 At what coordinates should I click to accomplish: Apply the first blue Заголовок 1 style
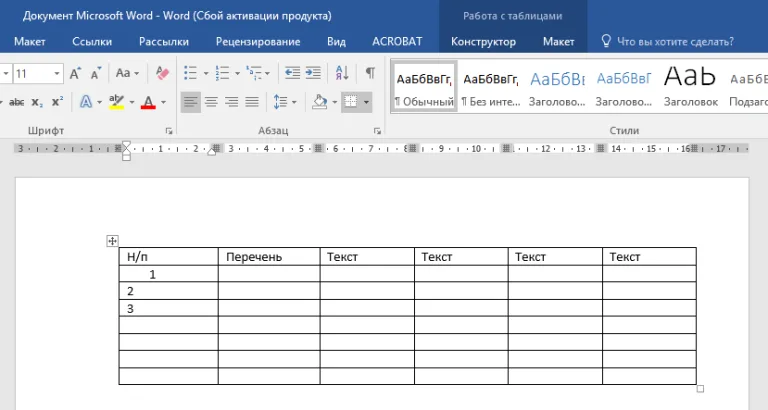click(557, 87)
